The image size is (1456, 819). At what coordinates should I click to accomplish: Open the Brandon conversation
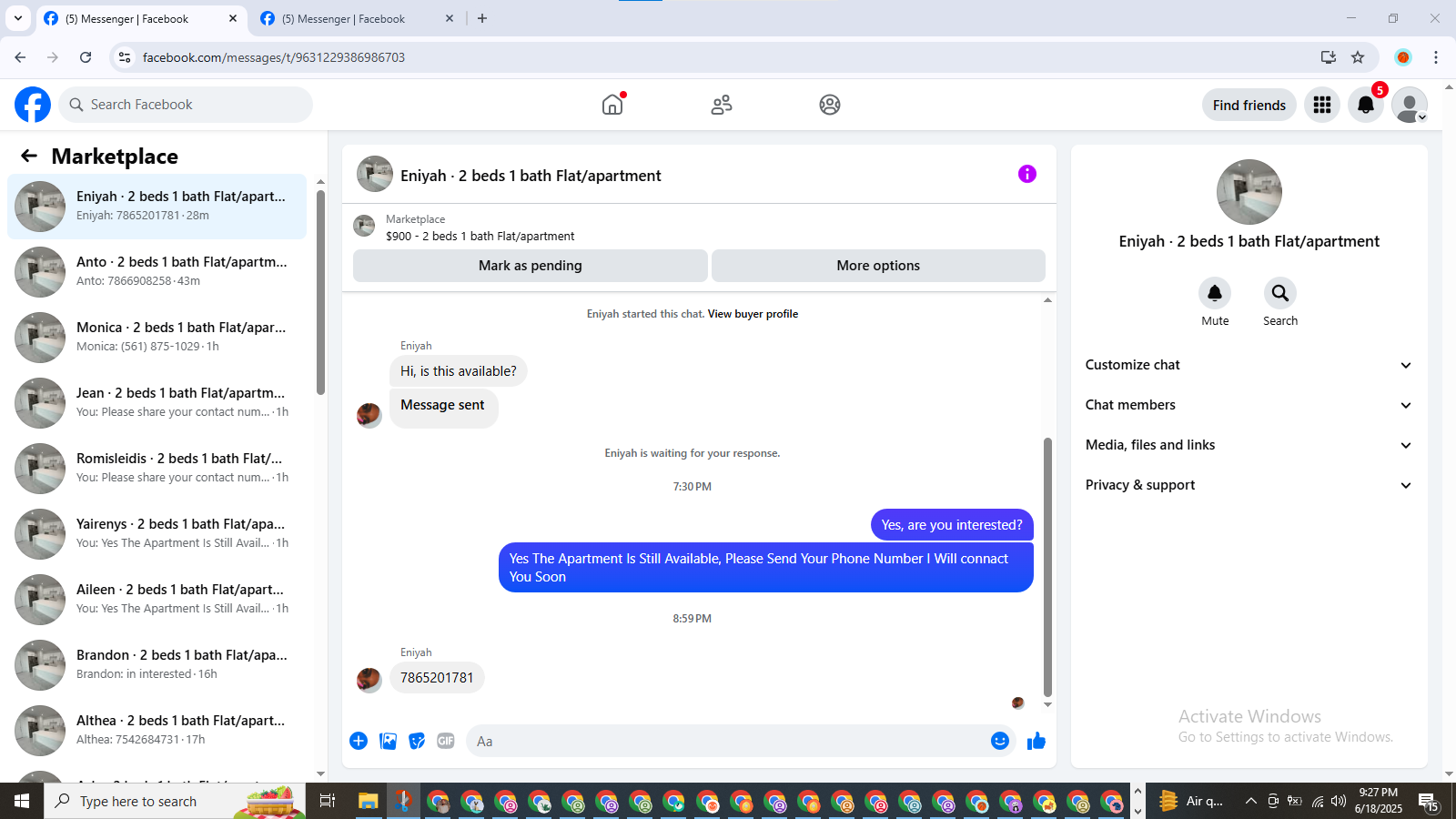[157, 664]
